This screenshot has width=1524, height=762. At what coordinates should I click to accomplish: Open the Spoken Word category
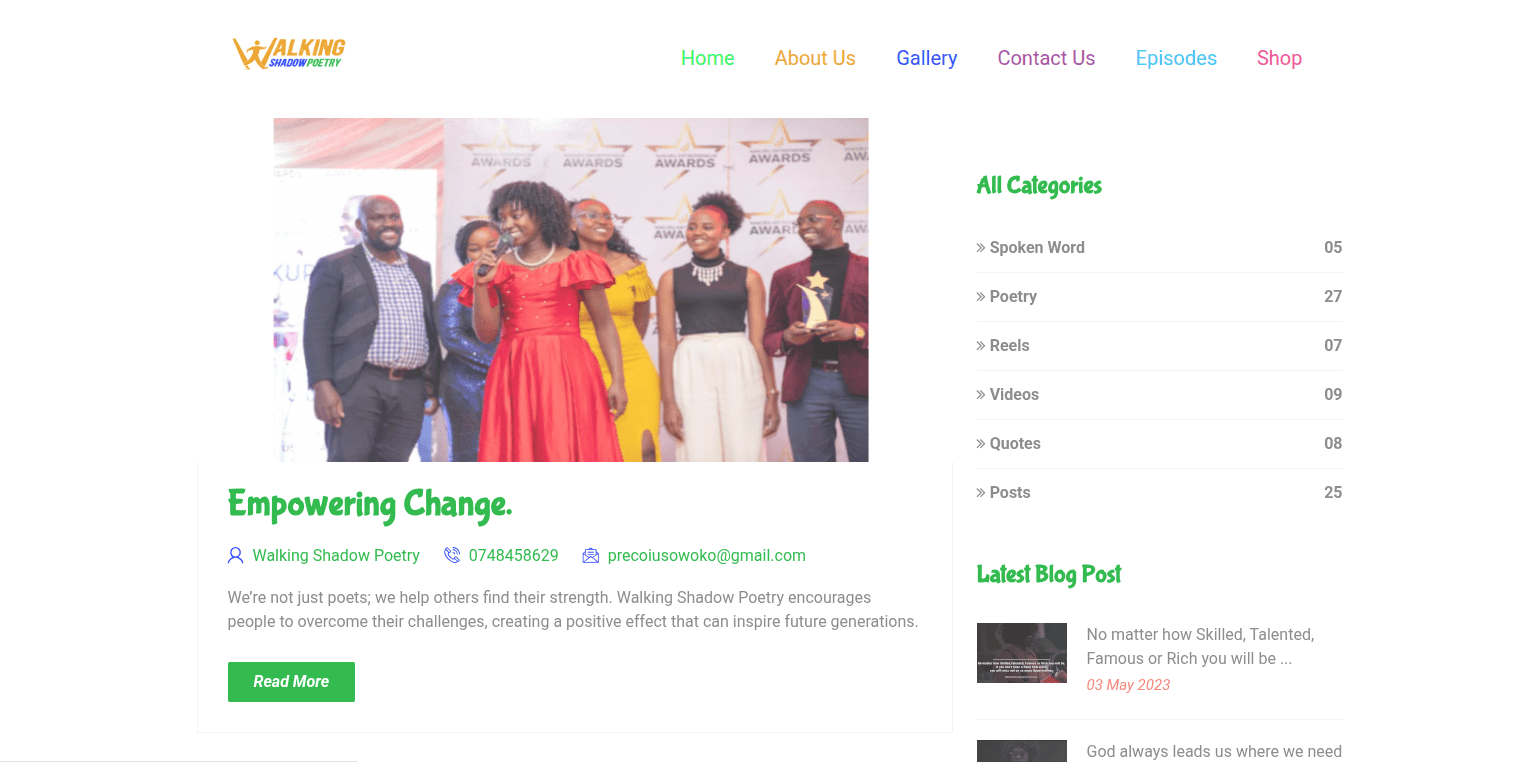pyautogui.click(x=1037, y=248)
